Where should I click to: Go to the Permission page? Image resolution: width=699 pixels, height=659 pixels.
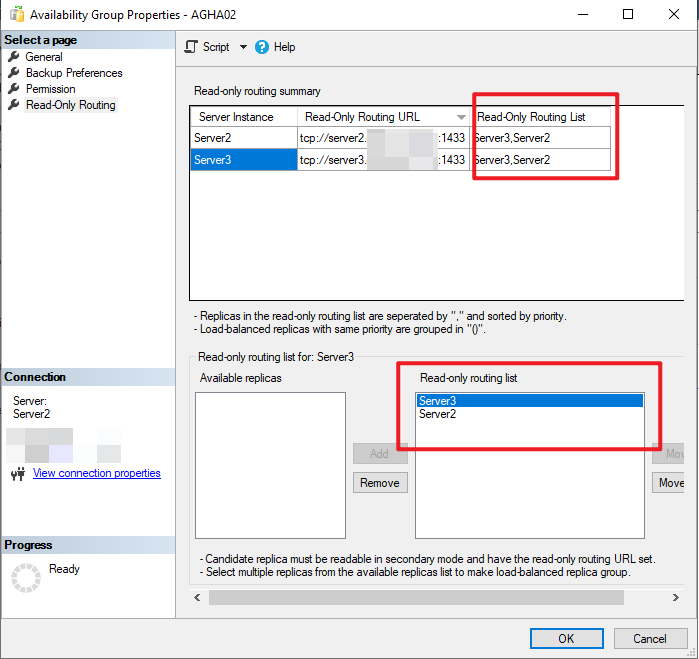tap(50, 89)
